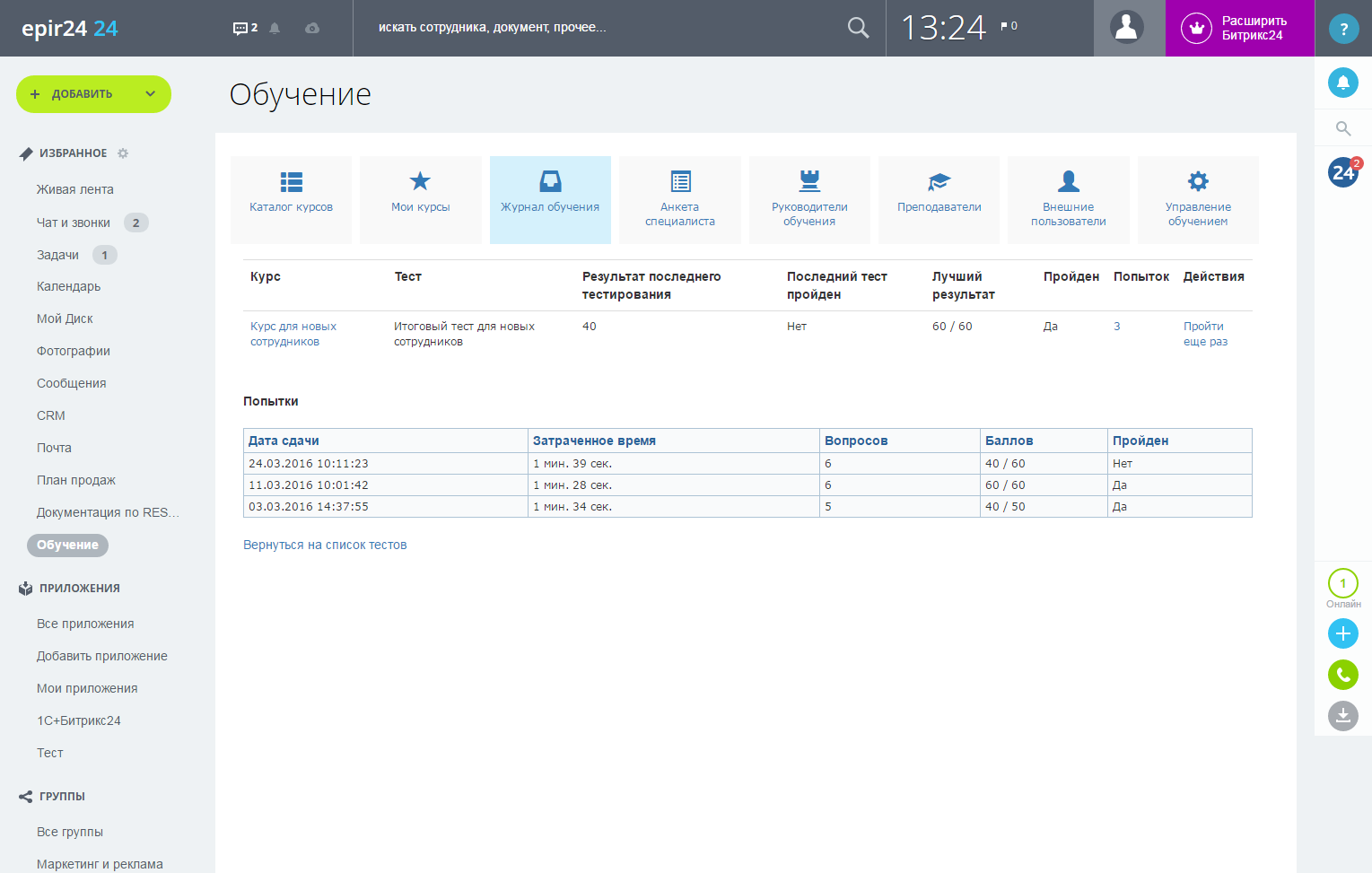The height and width of the screenshot is (873, 1372).
Task: Open Документация по REST sidebar item
Action: (108, 512)
